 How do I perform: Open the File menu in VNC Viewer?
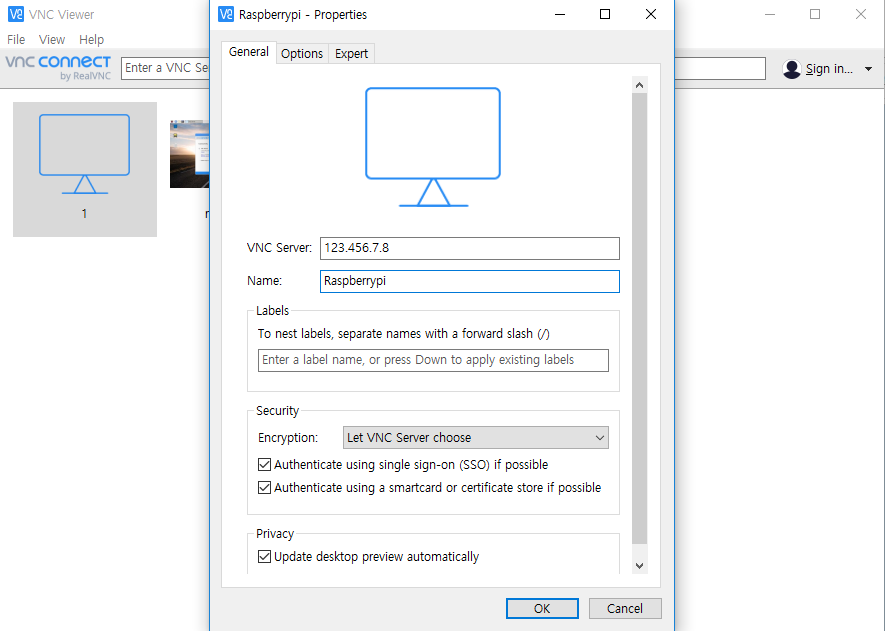tap(16, 40)
